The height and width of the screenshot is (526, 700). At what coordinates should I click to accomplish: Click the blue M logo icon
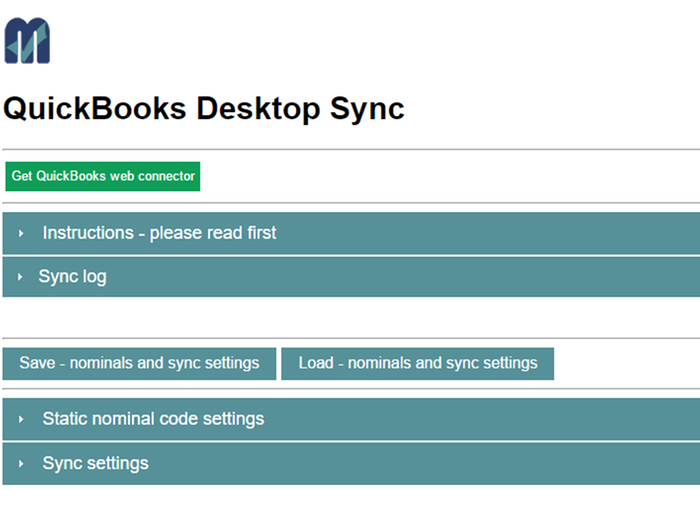coord(27,41)
